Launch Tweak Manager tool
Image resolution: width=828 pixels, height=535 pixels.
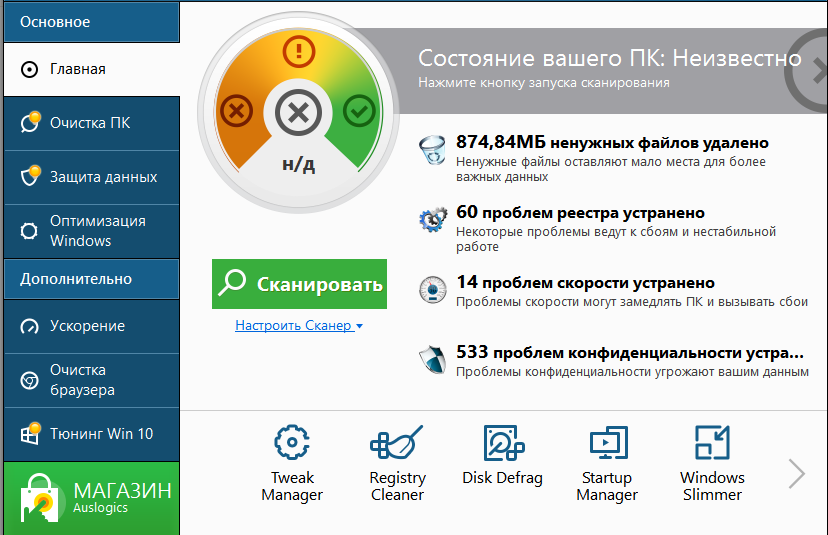(292, 463)
